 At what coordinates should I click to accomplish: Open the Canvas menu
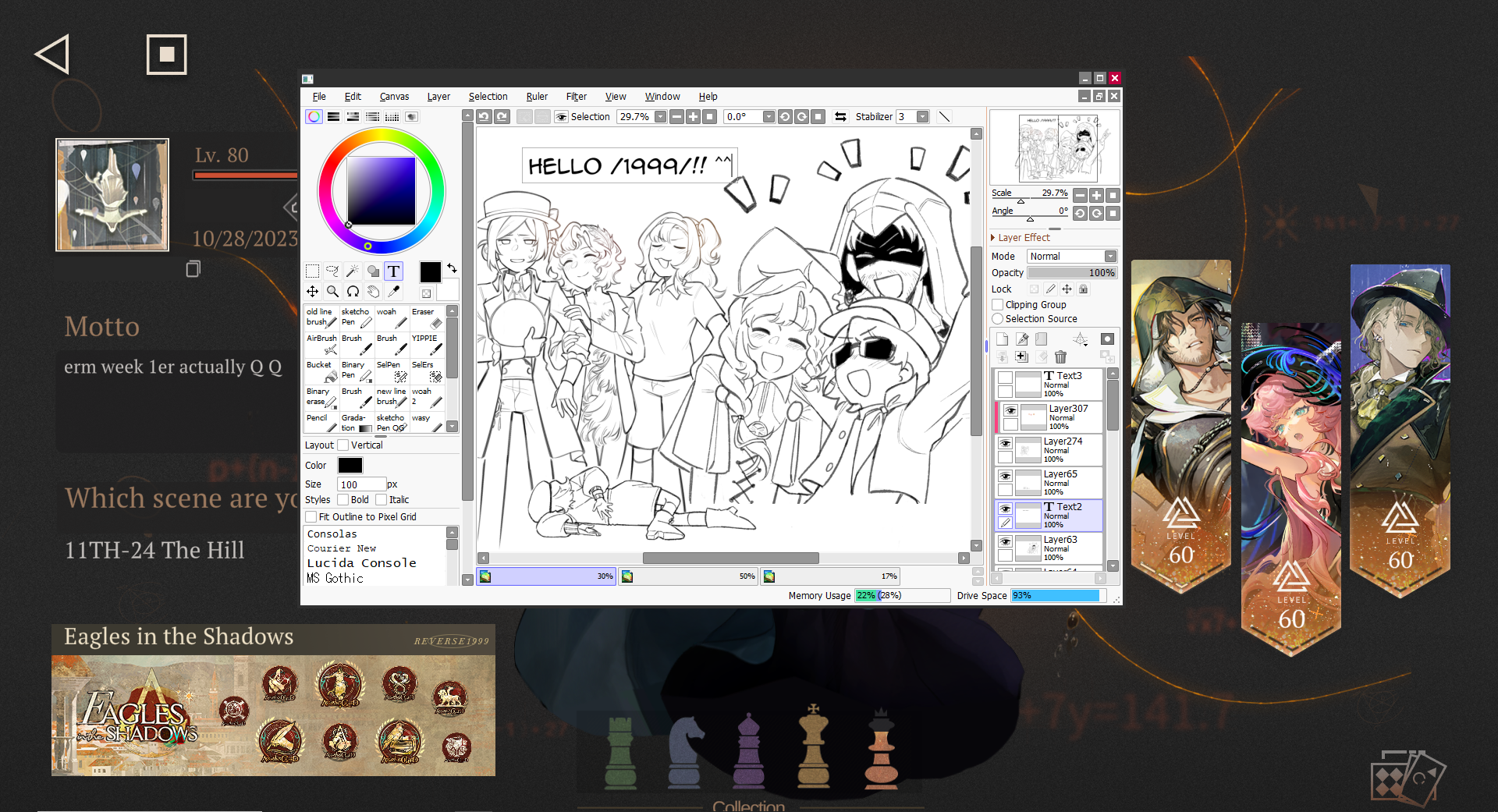tap(394, 97)
